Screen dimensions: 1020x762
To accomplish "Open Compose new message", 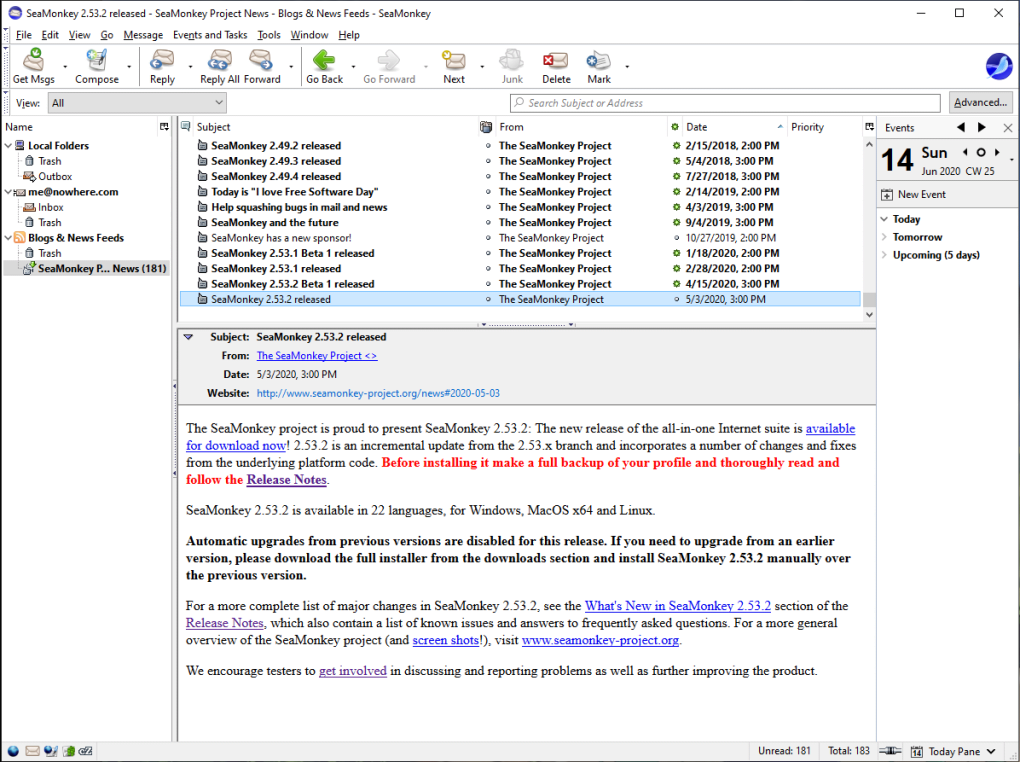I will coord(96,60).
